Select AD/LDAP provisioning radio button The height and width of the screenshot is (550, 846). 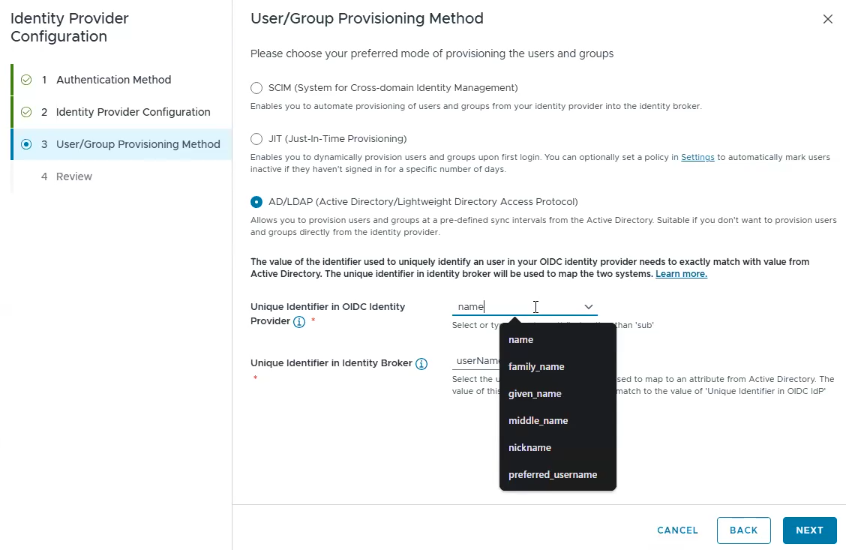click(256, 202)
